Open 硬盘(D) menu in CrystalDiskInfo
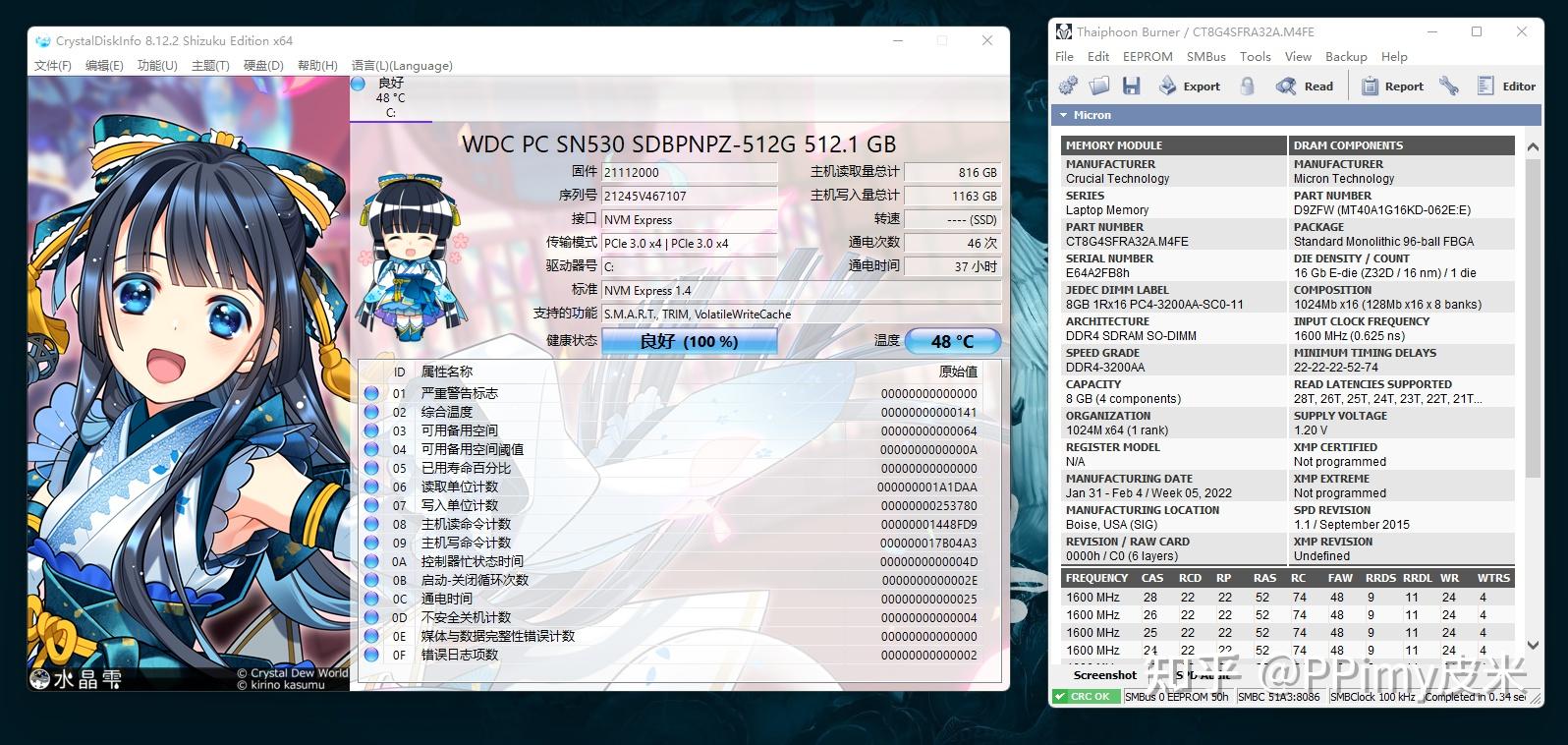The image size is (1568, 745). point(263,66)
